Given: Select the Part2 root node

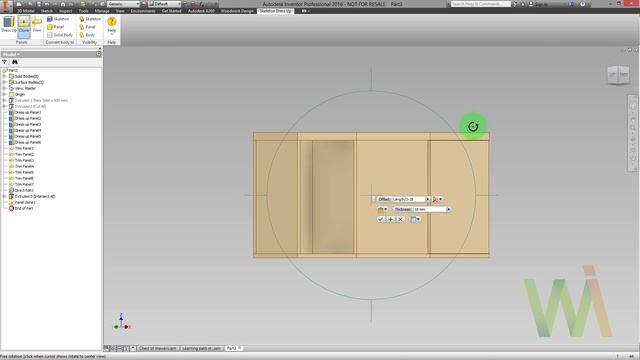Looking at the screenshot, I should [10, 70].
